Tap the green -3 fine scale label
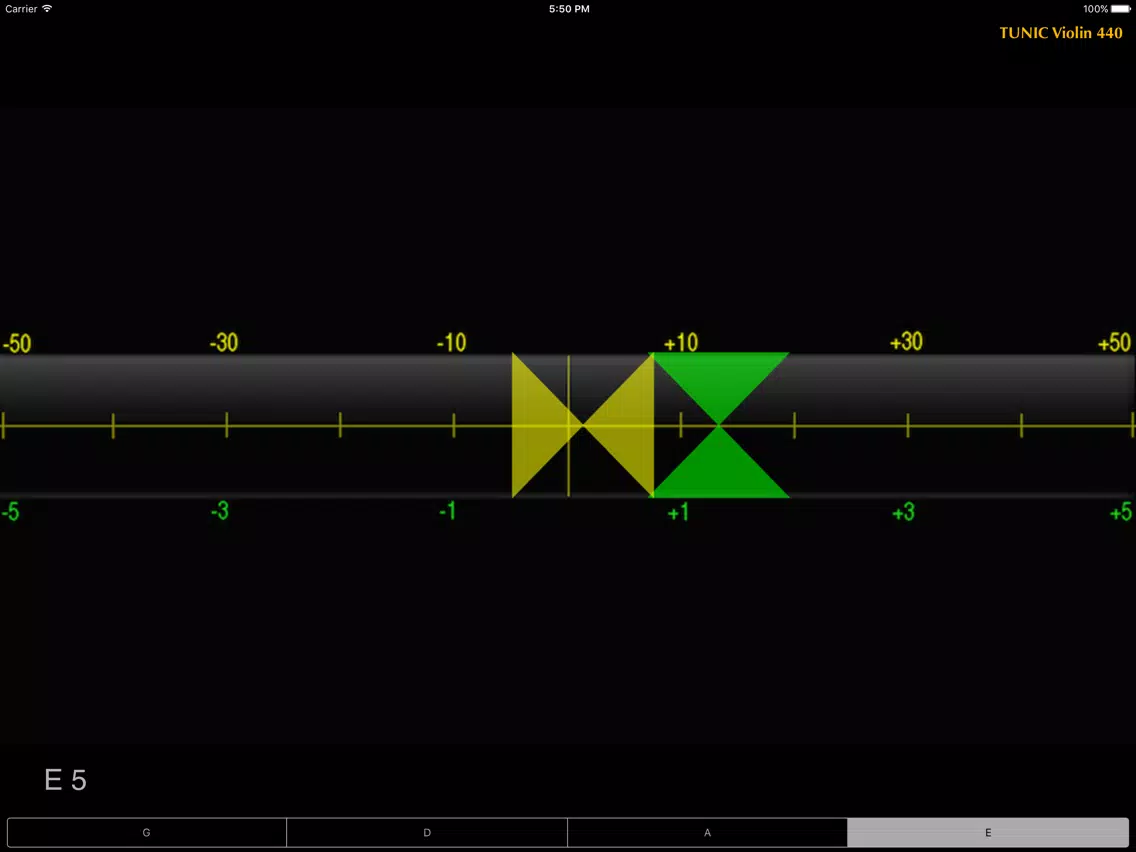Screen dimensions: 1136x852 point(220,512)
